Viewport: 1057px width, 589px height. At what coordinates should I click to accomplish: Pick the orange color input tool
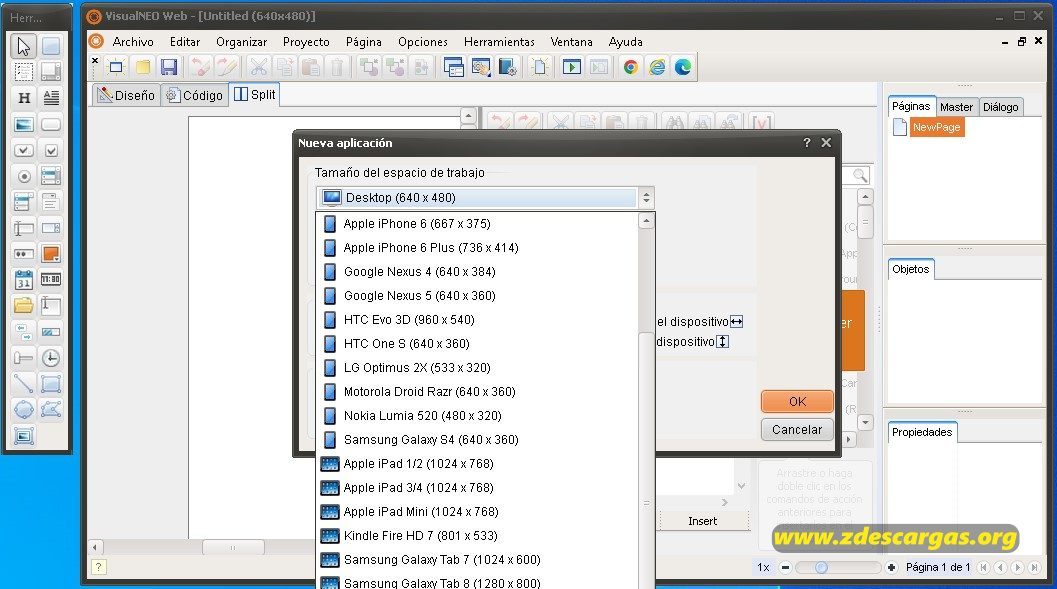[51, 253]
